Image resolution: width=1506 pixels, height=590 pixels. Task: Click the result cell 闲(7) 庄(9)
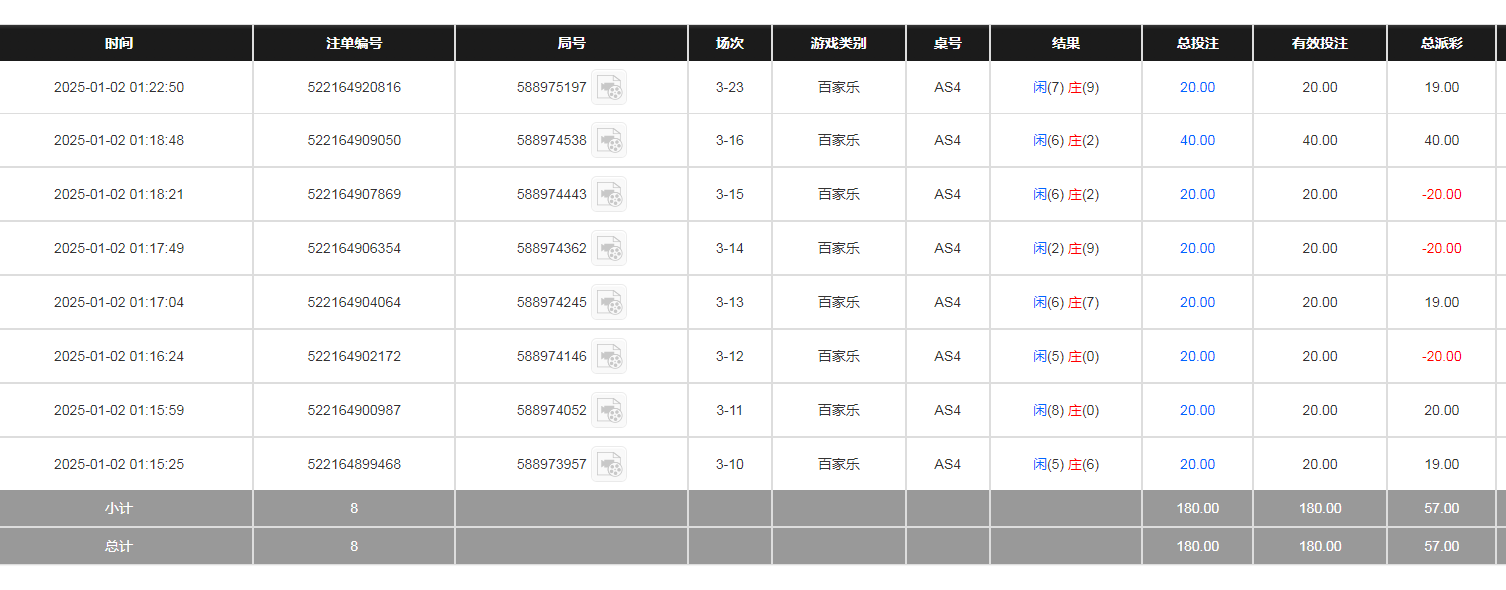pos(1066,88)
